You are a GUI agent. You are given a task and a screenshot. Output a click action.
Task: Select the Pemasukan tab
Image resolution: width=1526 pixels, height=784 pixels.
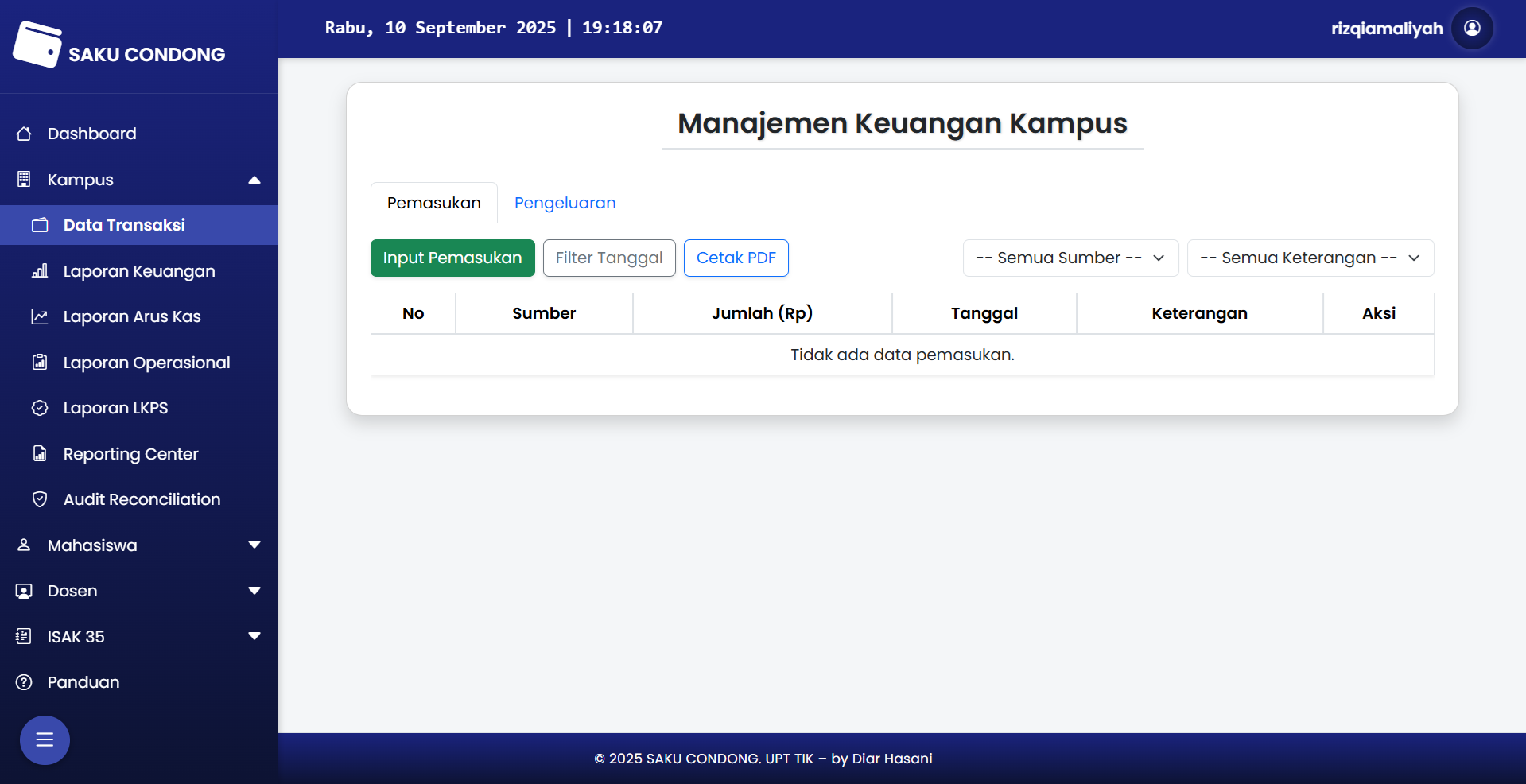(x=433, y=203)
